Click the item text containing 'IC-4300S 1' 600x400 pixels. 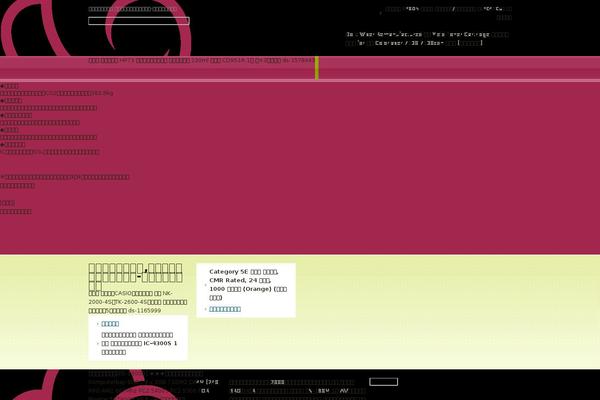[139, 343]
